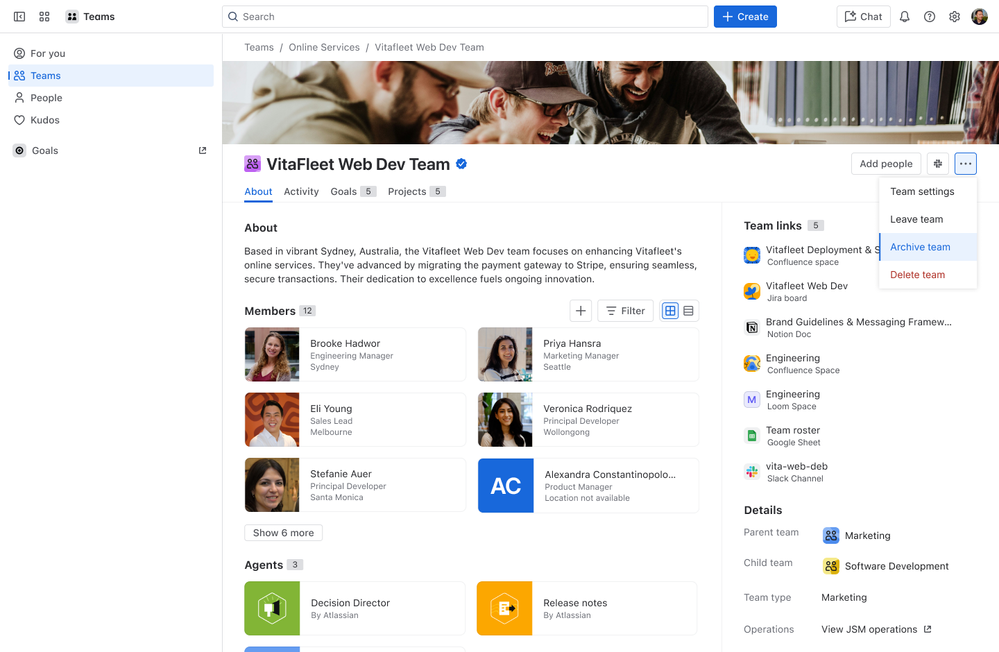Screen dimensions: 999x652
Task: Click the Teams logo in the header
Action: pos(72,17)
